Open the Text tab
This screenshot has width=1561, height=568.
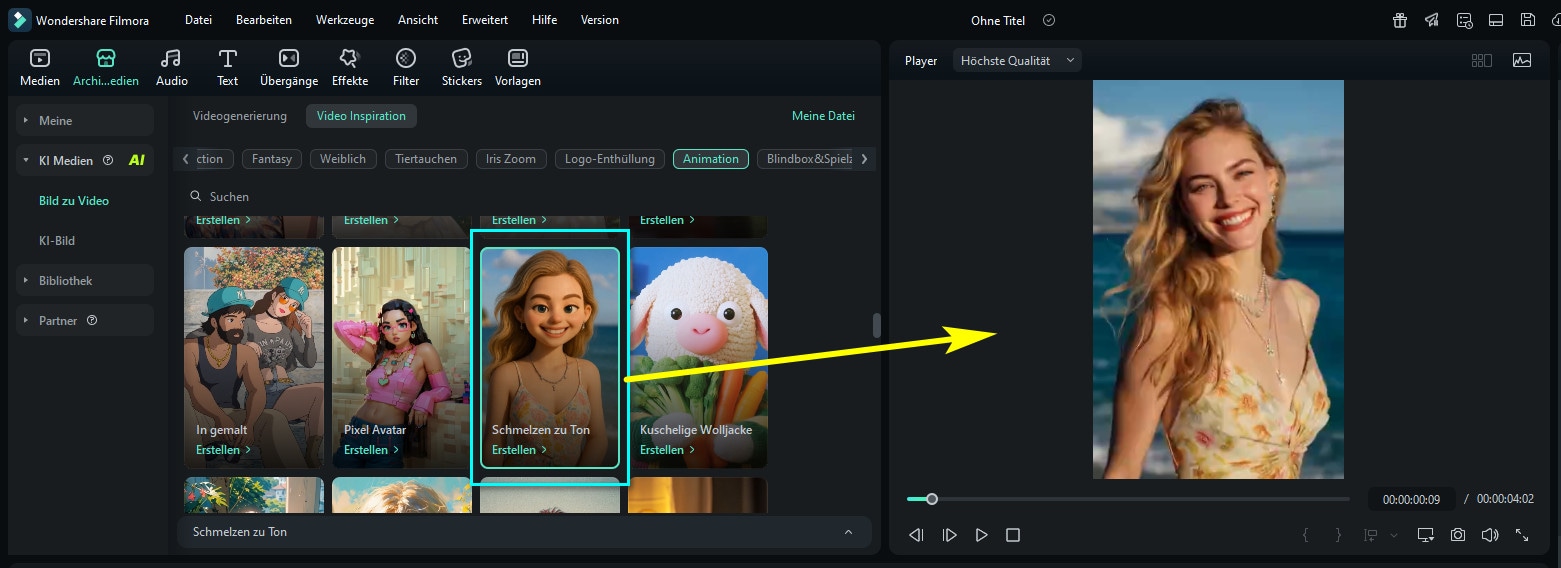point(228,68)
